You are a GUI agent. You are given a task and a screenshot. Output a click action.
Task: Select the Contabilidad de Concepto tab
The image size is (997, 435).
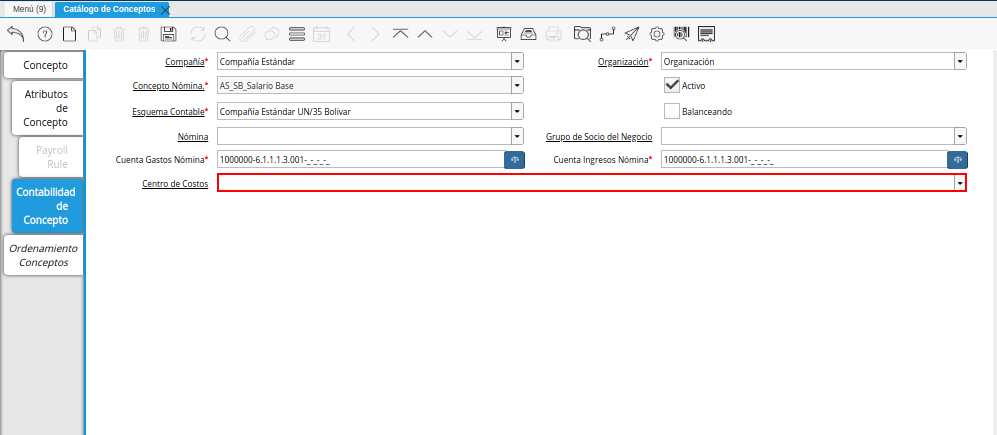pyautogui.click(x=47, y=206)
